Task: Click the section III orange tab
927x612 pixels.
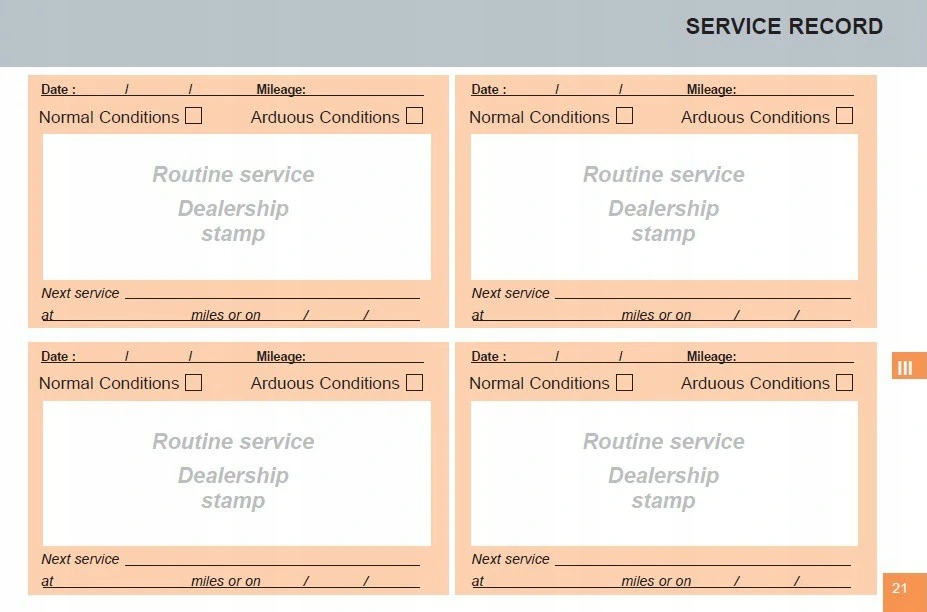Action: 908,367
